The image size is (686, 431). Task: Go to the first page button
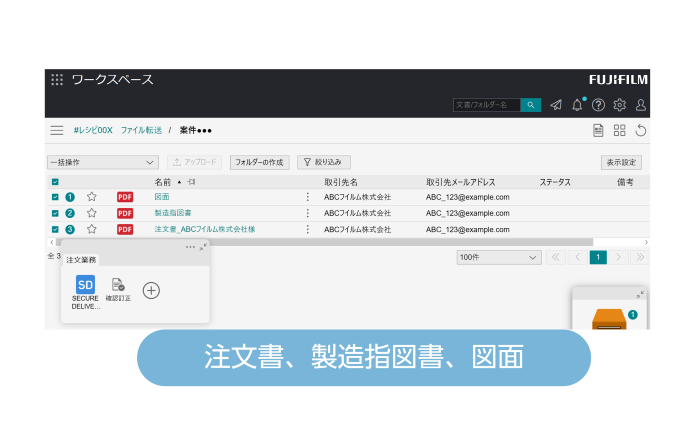(556, 257)
